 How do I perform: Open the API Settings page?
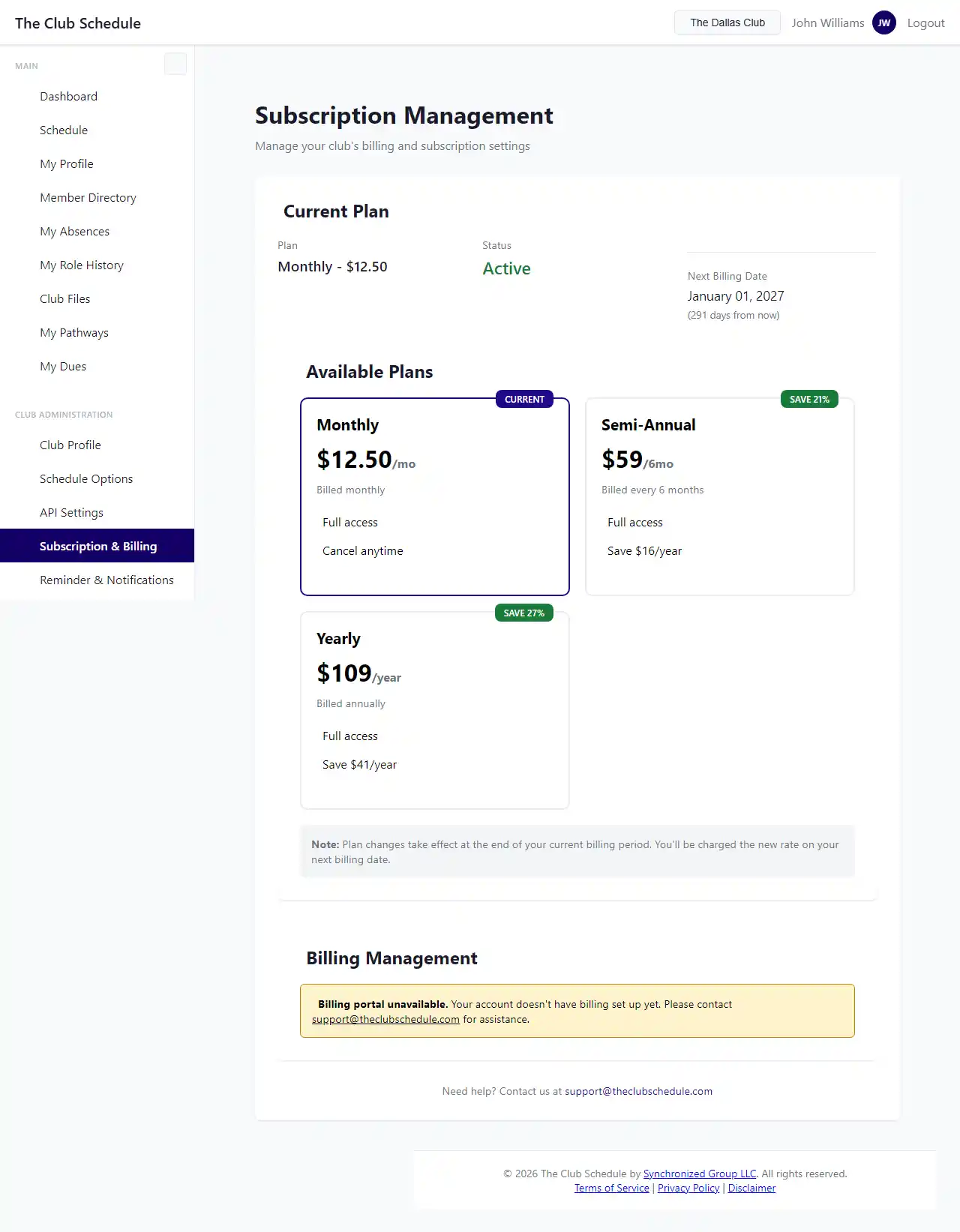click(x=71, y=512)
